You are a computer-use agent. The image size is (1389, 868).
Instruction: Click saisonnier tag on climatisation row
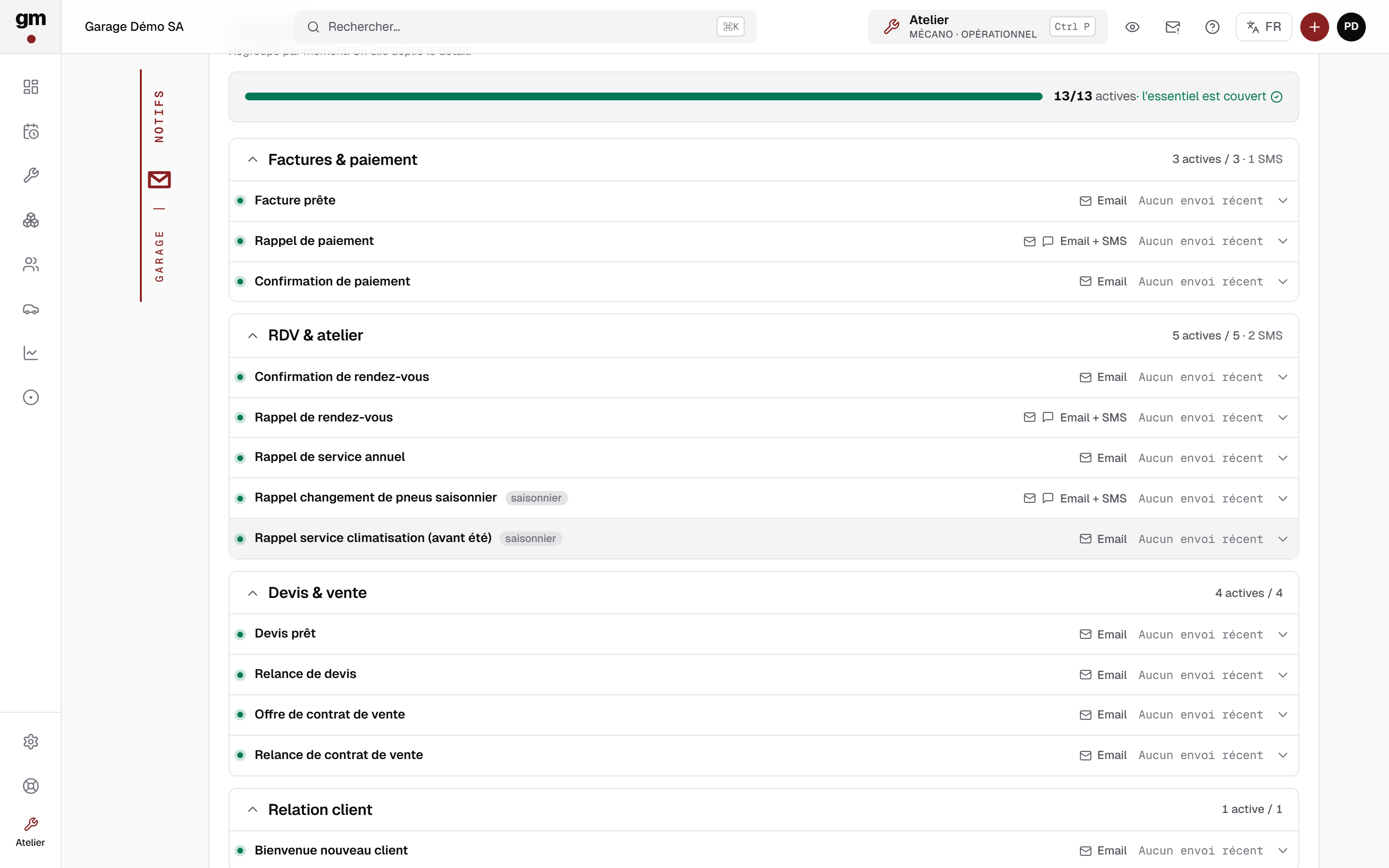coord(531,539)
